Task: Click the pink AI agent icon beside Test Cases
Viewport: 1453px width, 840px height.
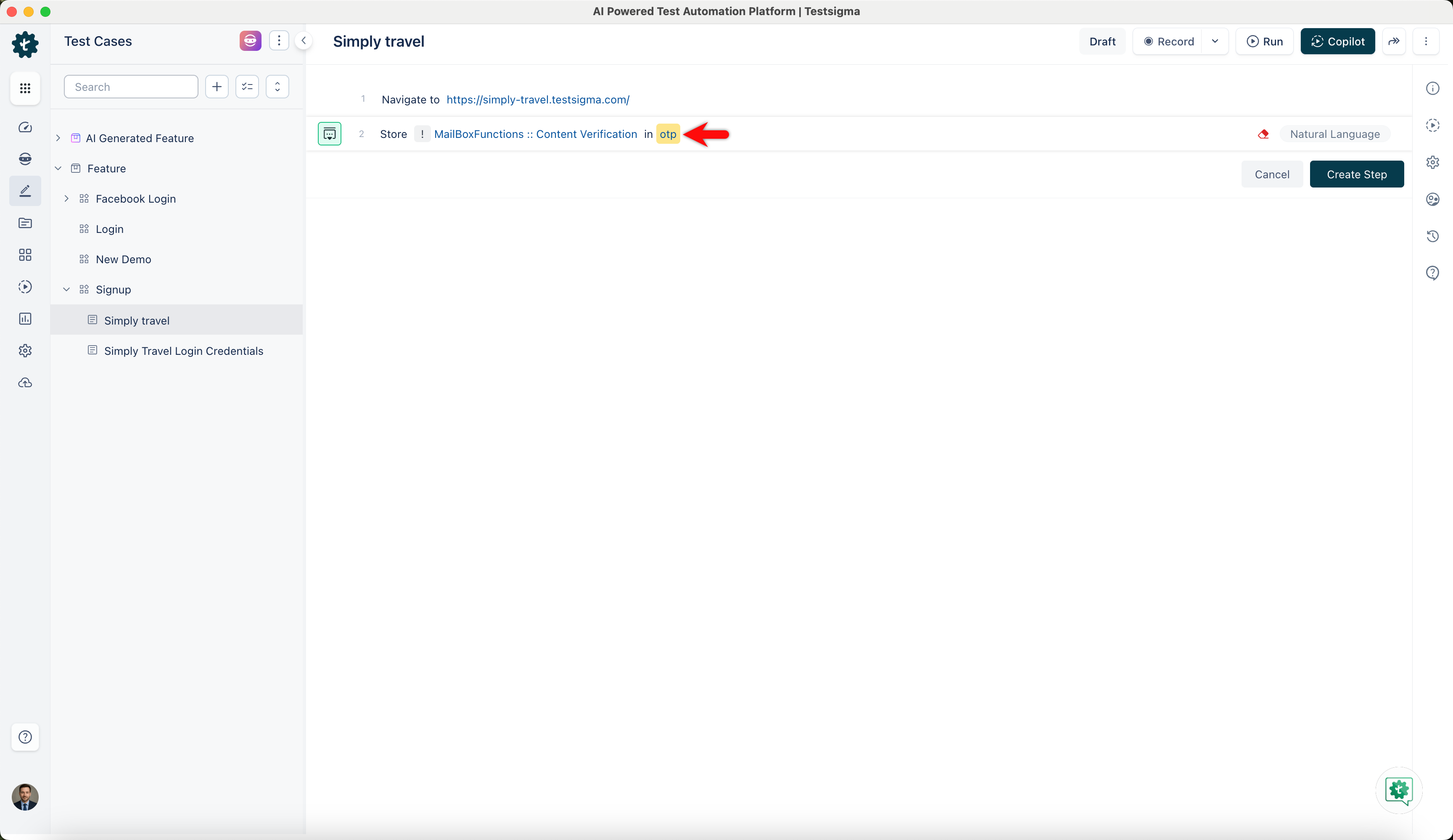Action: pos(250,41)
